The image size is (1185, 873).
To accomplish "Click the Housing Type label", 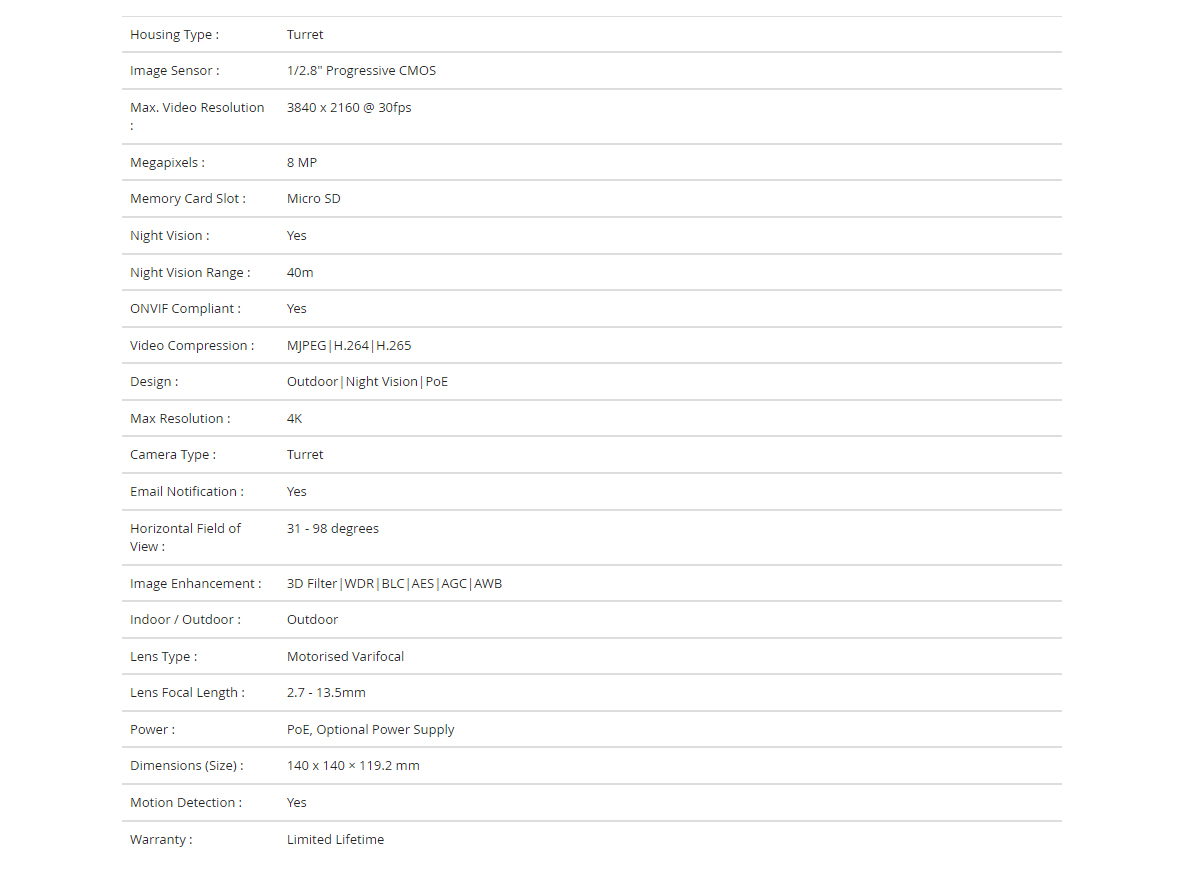I will click(175, 35).
